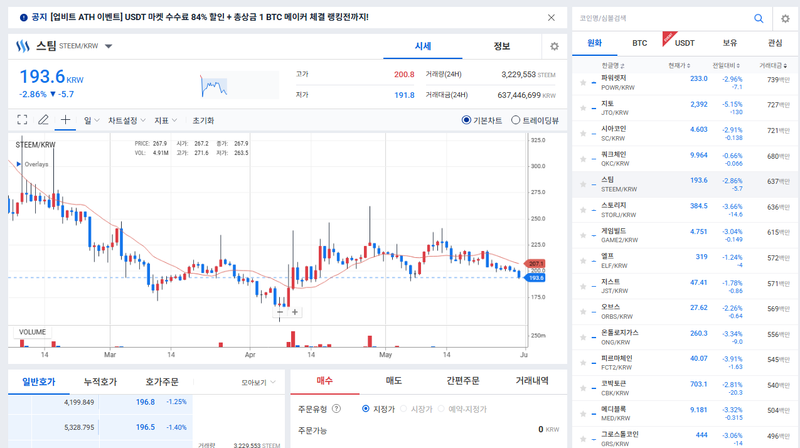Switch to 보유 tab
The image size is (800, 448).
(x=730, y=43)
